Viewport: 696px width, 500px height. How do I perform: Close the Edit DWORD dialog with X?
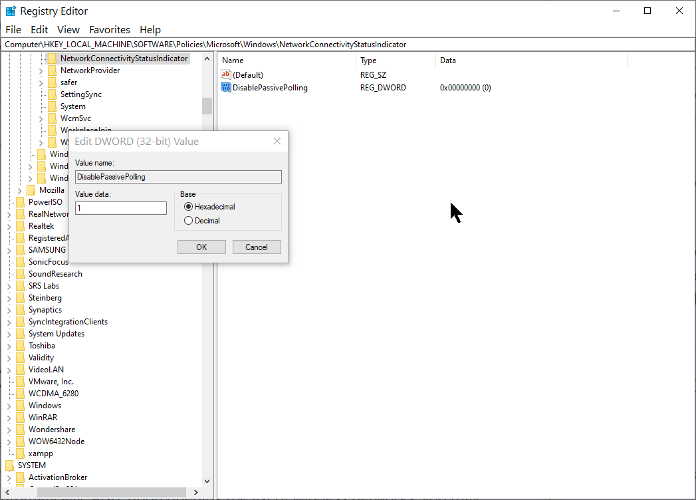click(277, 141)
